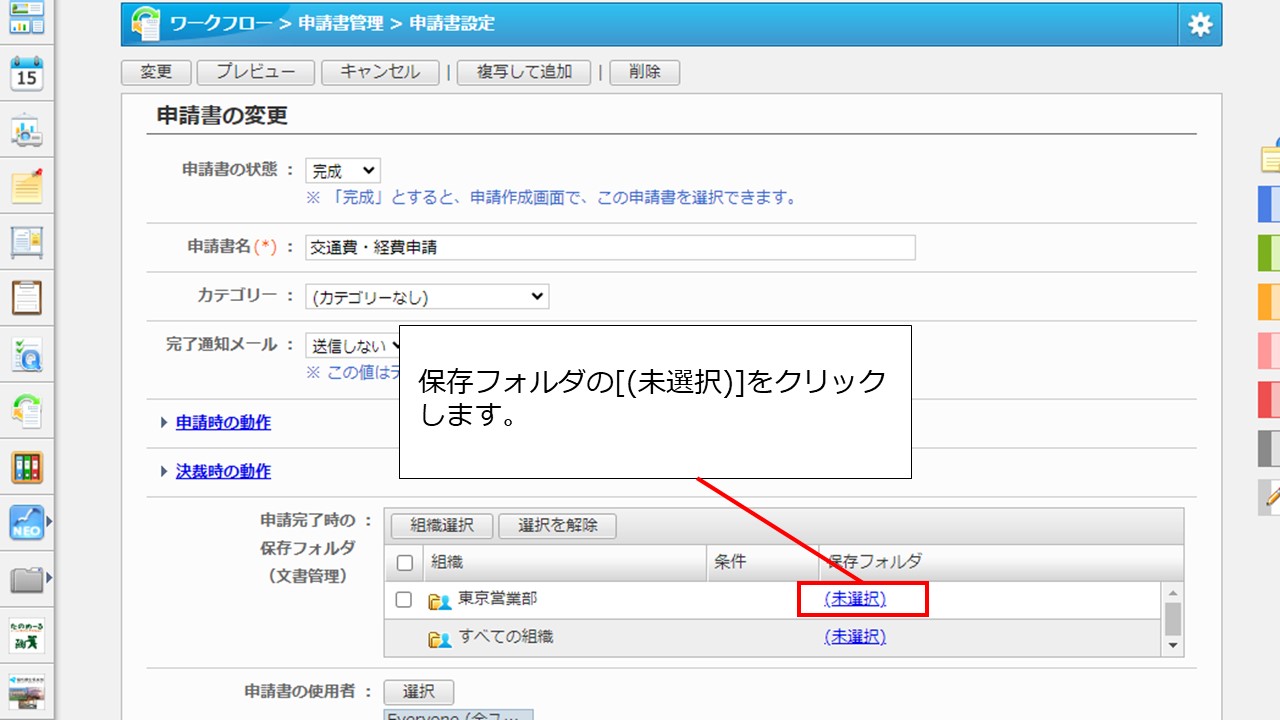Image resolution: width=1280 pixels, height=720 pixels.
Task: Expand the 申請時の動作 section
Action: click(x=223, y=423)
